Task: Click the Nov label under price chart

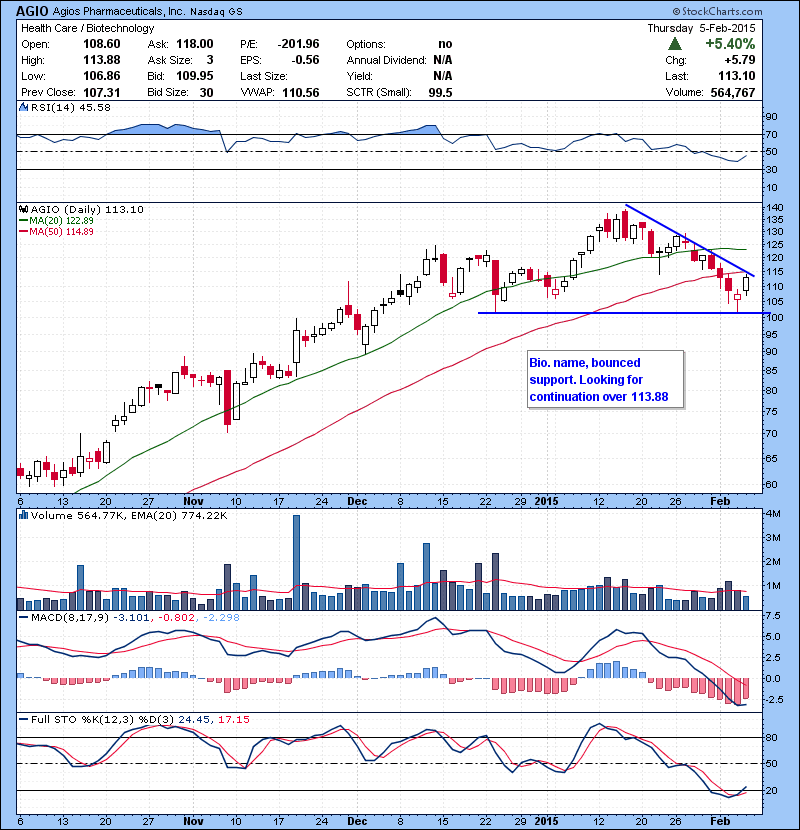Action: (193, 501)
